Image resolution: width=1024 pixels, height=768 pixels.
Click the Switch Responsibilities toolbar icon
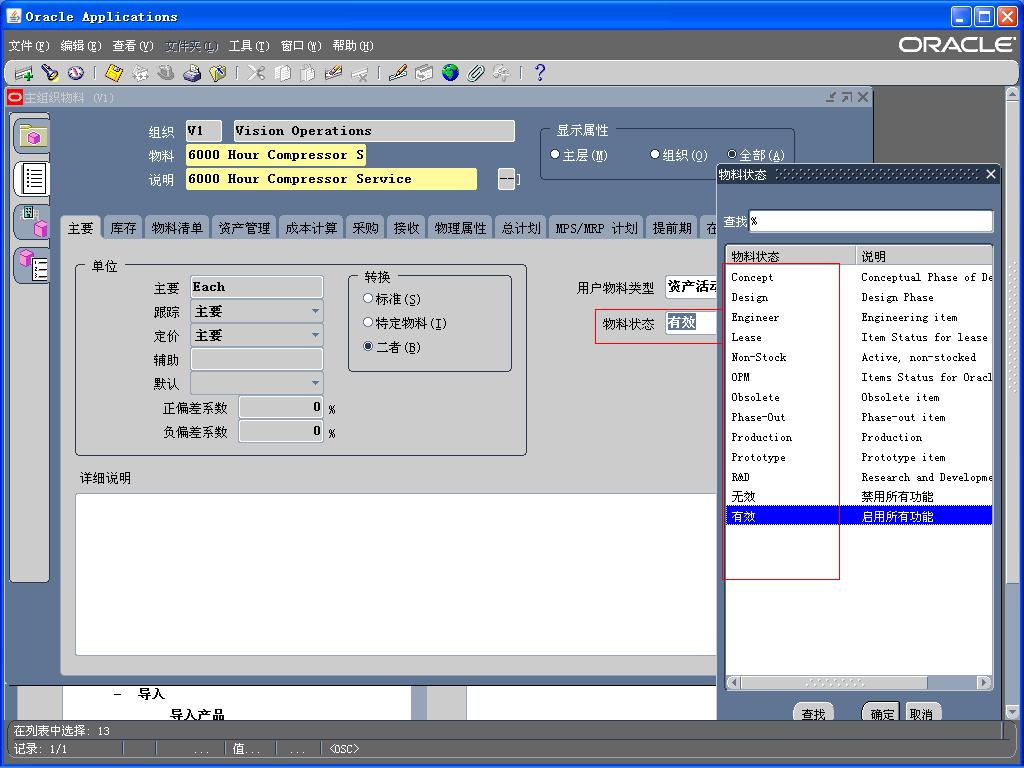click(x=166, y=73)
